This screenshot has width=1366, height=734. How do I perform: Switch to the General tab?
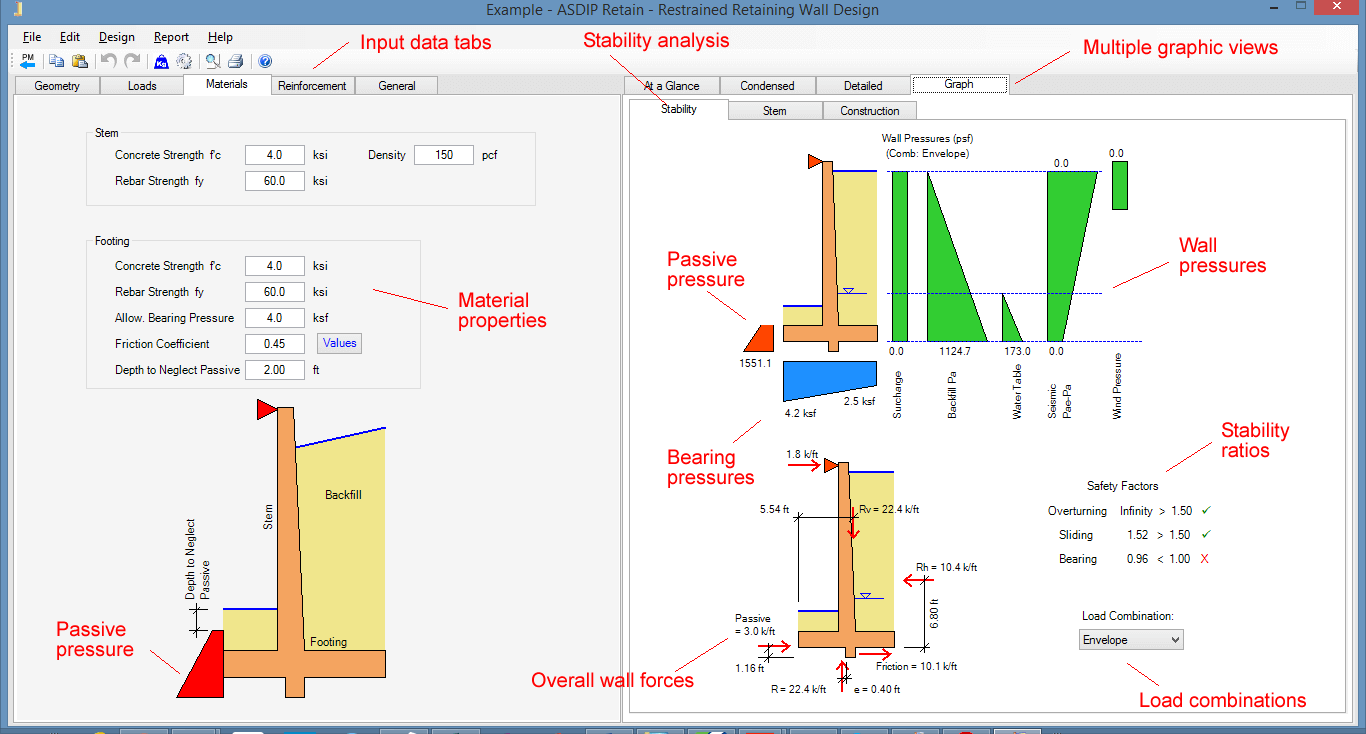click(x=397, y=86)
